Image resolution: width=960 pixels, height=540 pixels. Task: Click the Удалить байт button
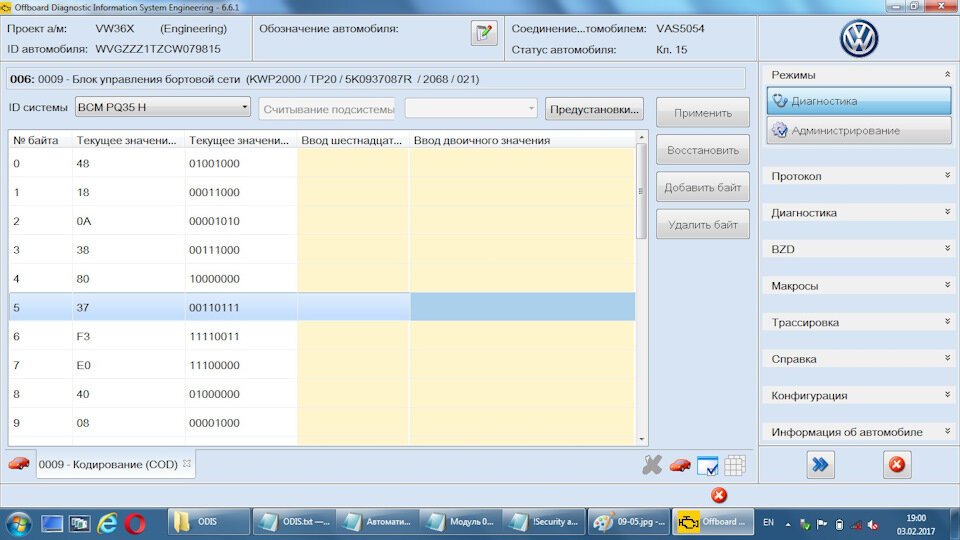point(703,225)
